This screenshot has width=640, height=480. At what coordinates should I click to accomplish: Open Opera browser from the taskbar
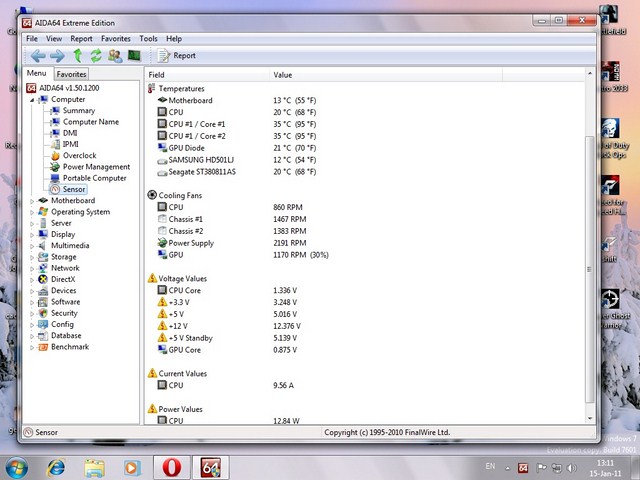coord(172,468)
